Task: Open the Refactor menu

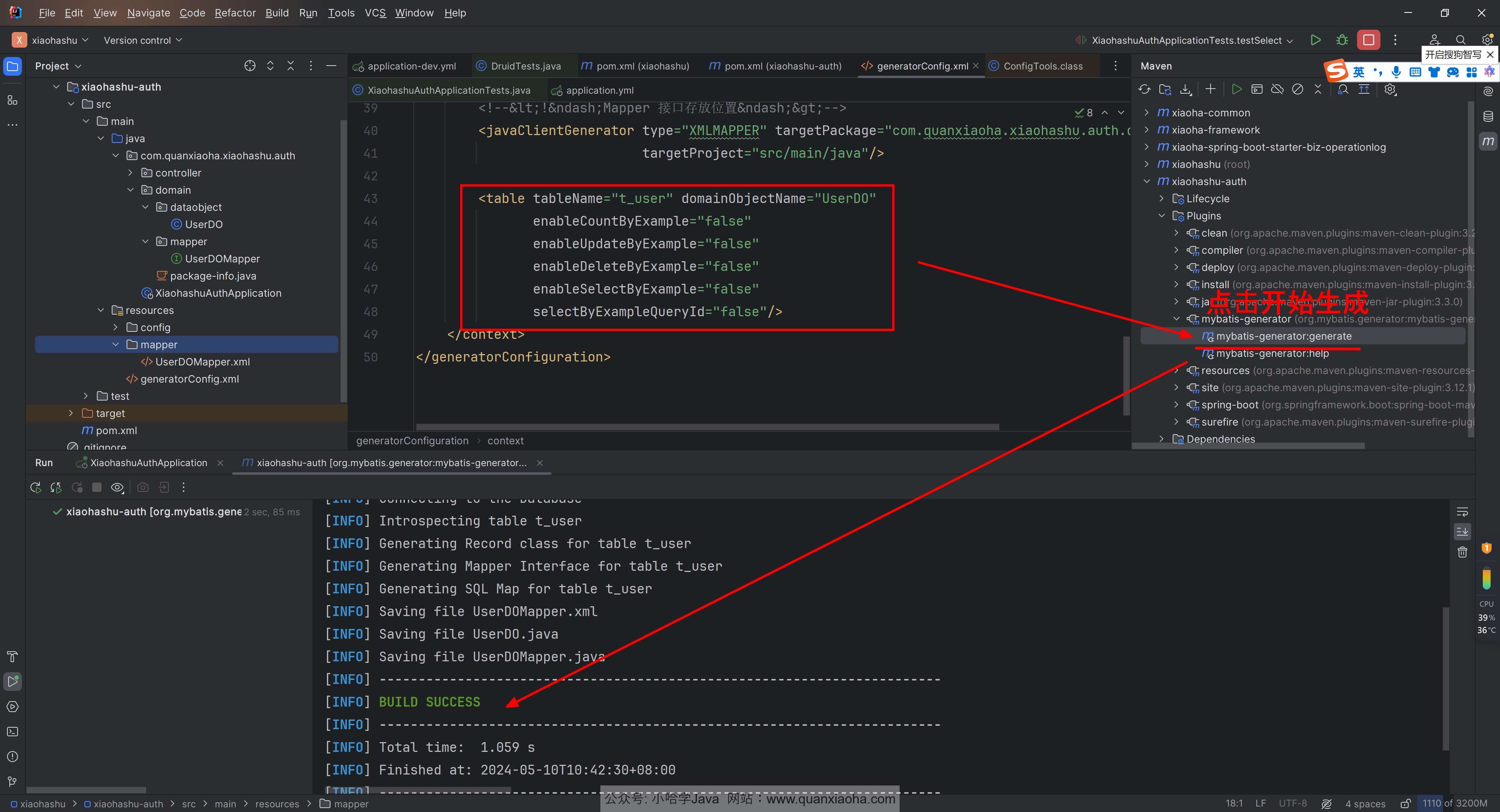Action: coord(235,13)
